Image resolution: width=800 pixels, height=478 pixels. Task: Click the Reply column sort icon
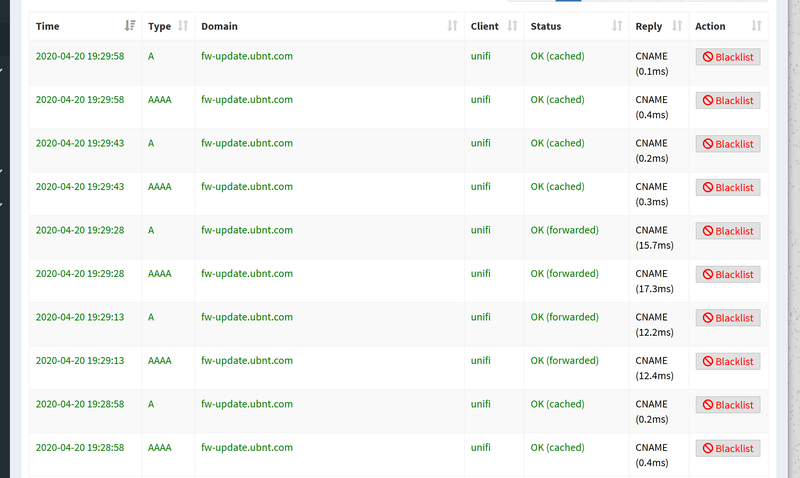pyautogui.click(x=677, y=26)
